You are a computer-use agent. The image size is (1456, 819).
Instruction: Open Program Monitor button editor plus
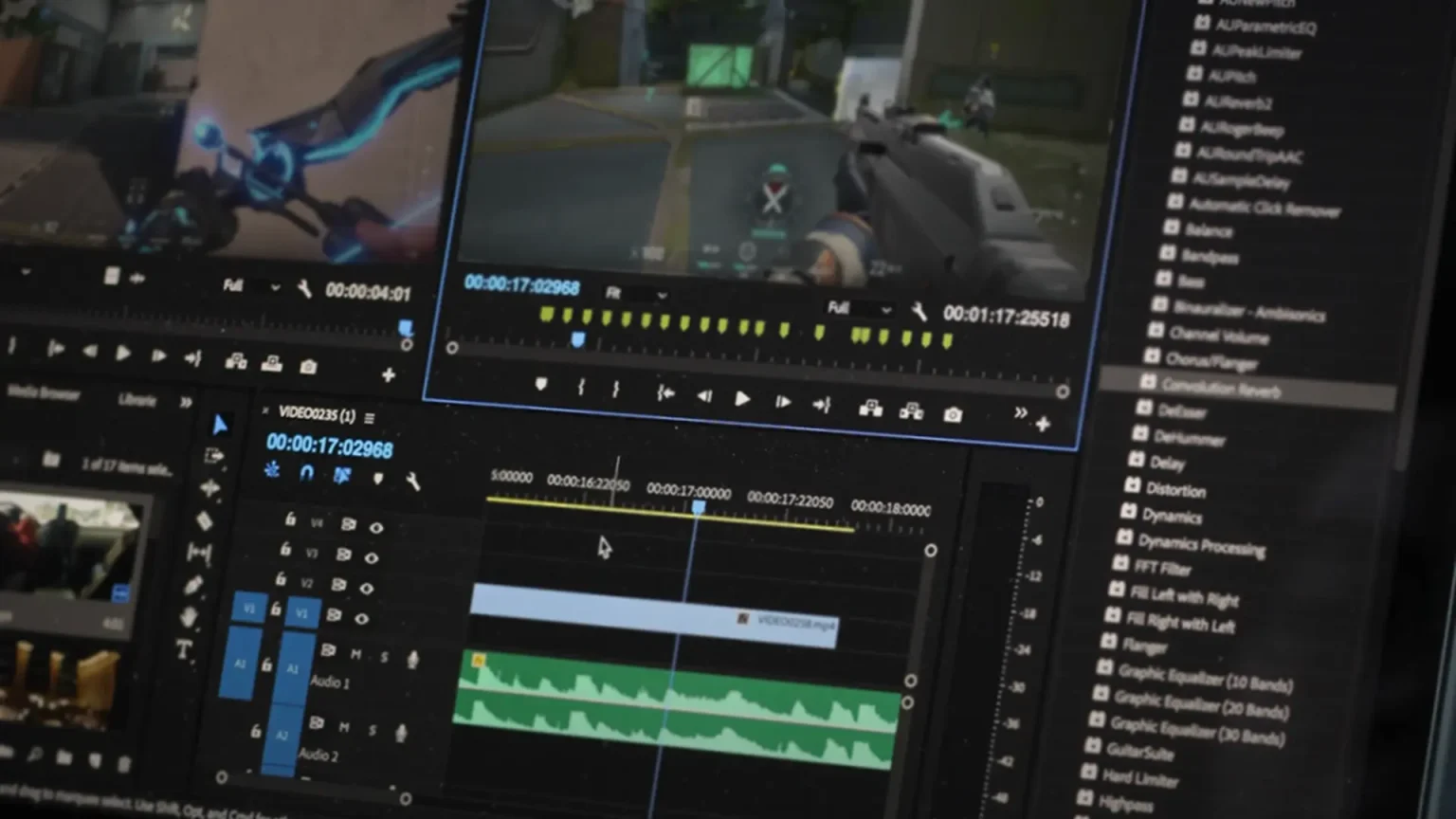click(x=1043, y=424)
